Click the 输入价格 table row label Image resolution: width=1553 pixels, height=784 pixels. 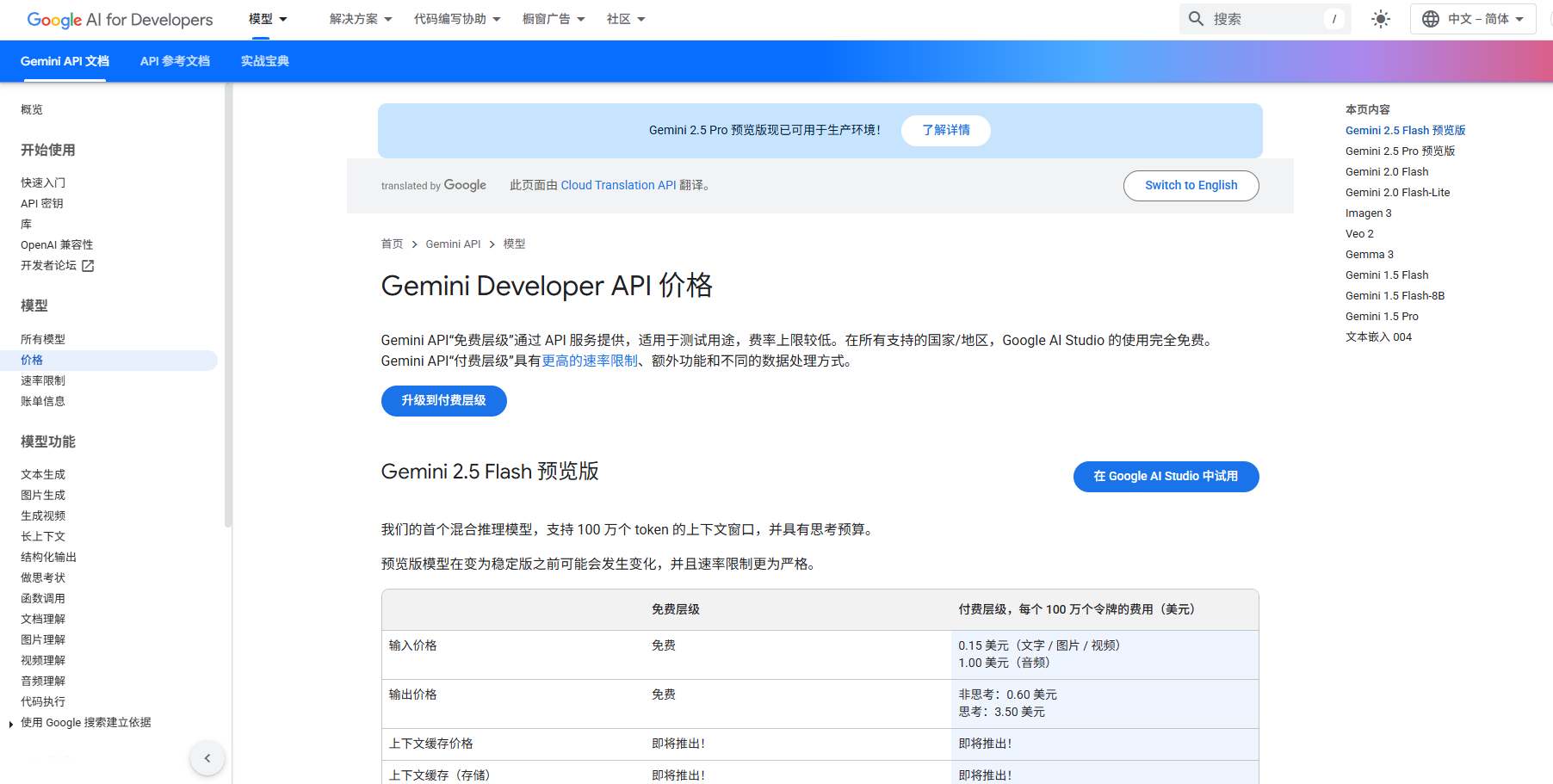[x=413, y=645]
